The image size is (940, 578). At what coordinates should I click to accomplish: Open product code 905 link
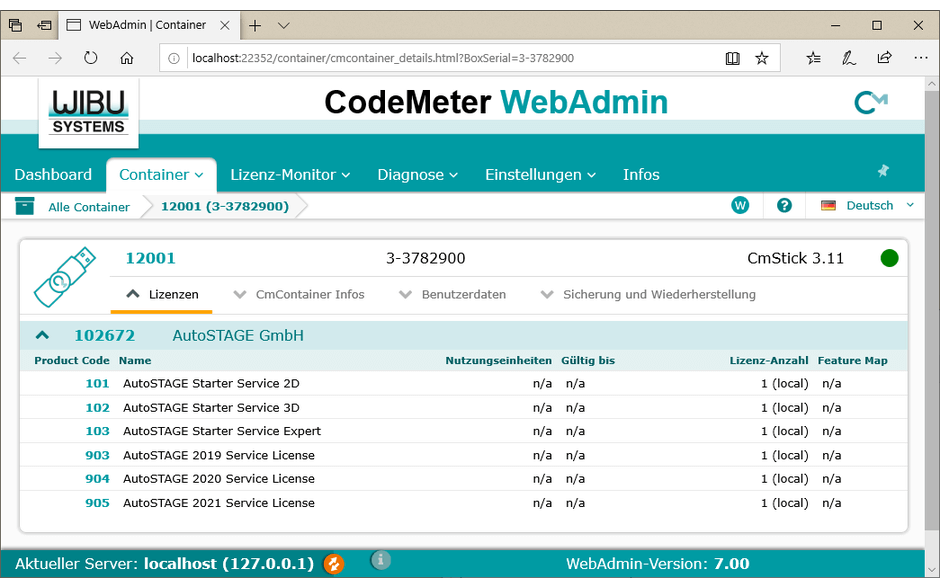[97, 503]
